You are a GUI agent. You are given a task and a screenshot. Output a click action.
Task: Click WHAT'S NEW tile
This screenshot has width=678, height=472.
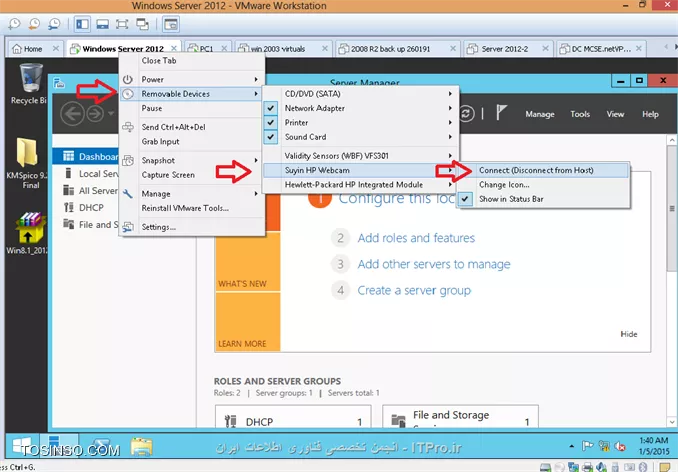(248, 262)
